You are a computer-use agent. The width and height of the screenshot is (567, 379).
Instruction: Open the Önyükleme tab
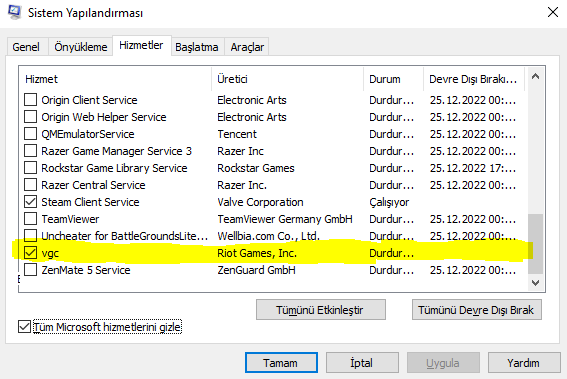click(81, 47)
